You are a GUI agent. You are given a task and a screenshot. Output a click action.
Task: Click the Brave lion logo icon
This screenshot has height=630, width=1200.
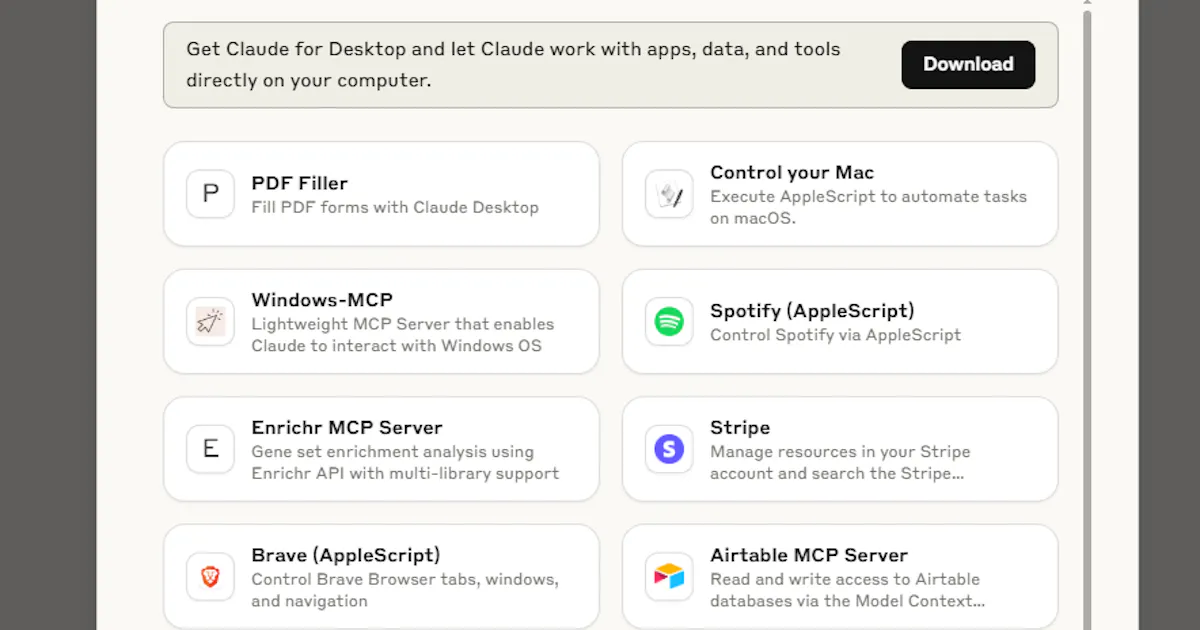click(x=210, y=577)
